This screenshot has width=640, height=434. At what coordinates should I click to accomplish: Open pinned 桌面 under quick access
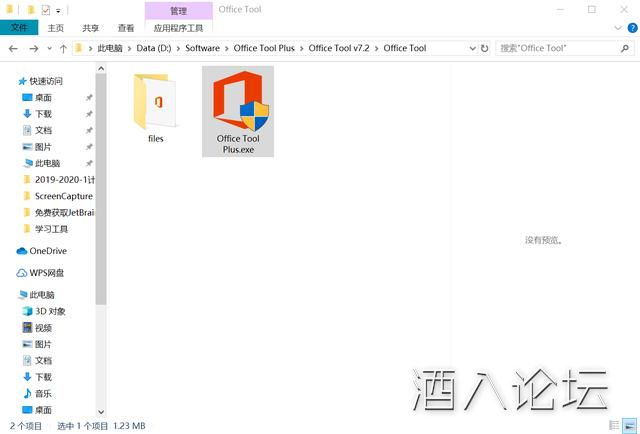(43, 98)
